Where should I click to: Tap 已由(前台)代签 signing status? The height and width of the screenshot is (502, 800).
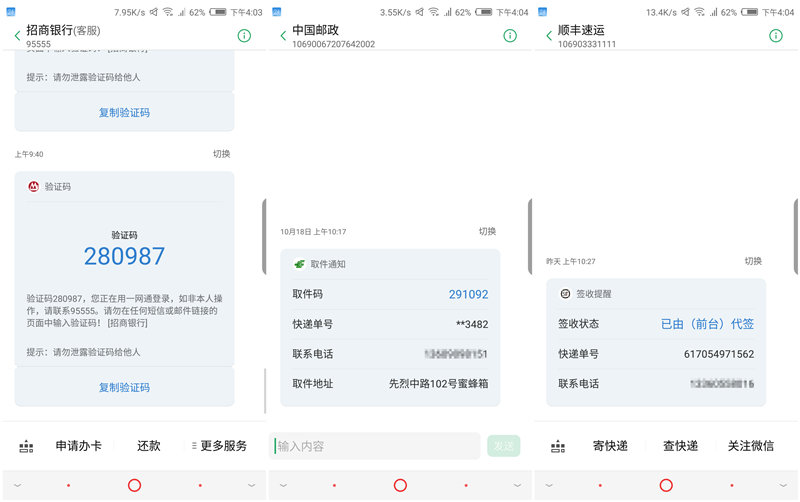tap(707, 324)
